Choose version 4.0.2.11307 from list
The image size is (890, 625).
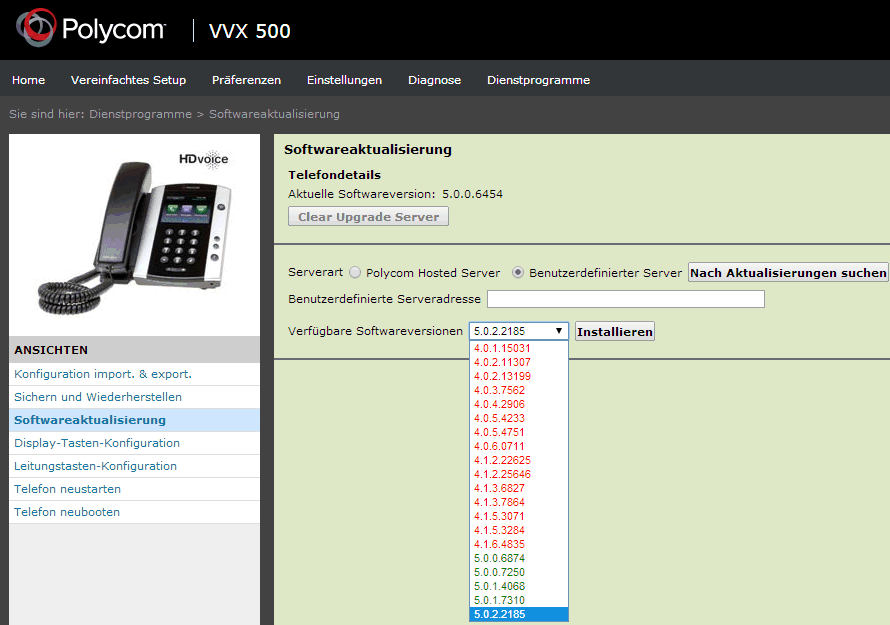[x=519, y=362]
